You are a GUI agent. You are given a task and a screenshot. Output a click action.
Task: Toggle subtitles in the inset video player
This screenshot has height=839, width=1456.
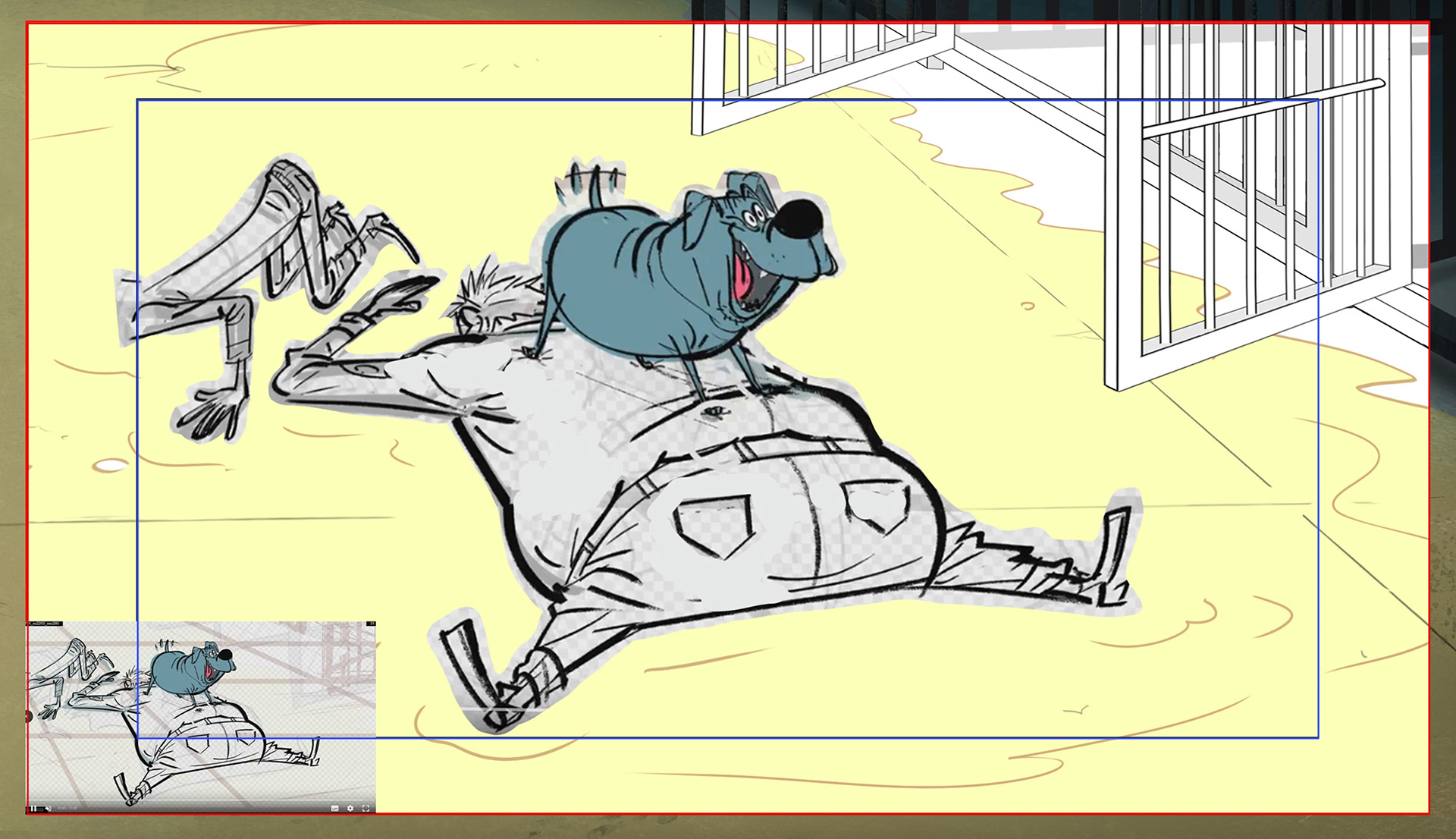tap(335, 808)
